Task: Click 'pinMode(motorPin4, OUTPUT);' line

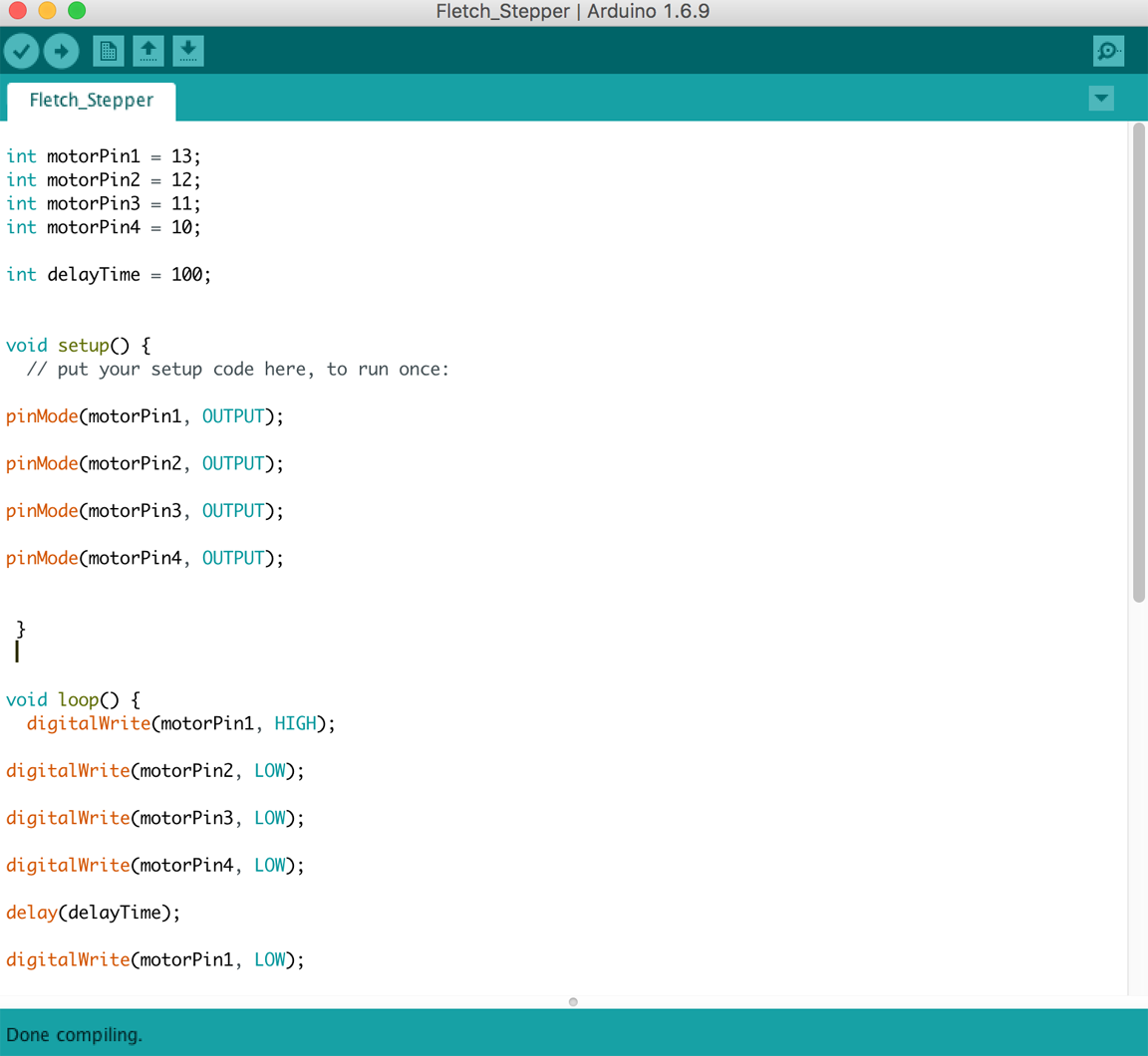Action: point(144,558)
